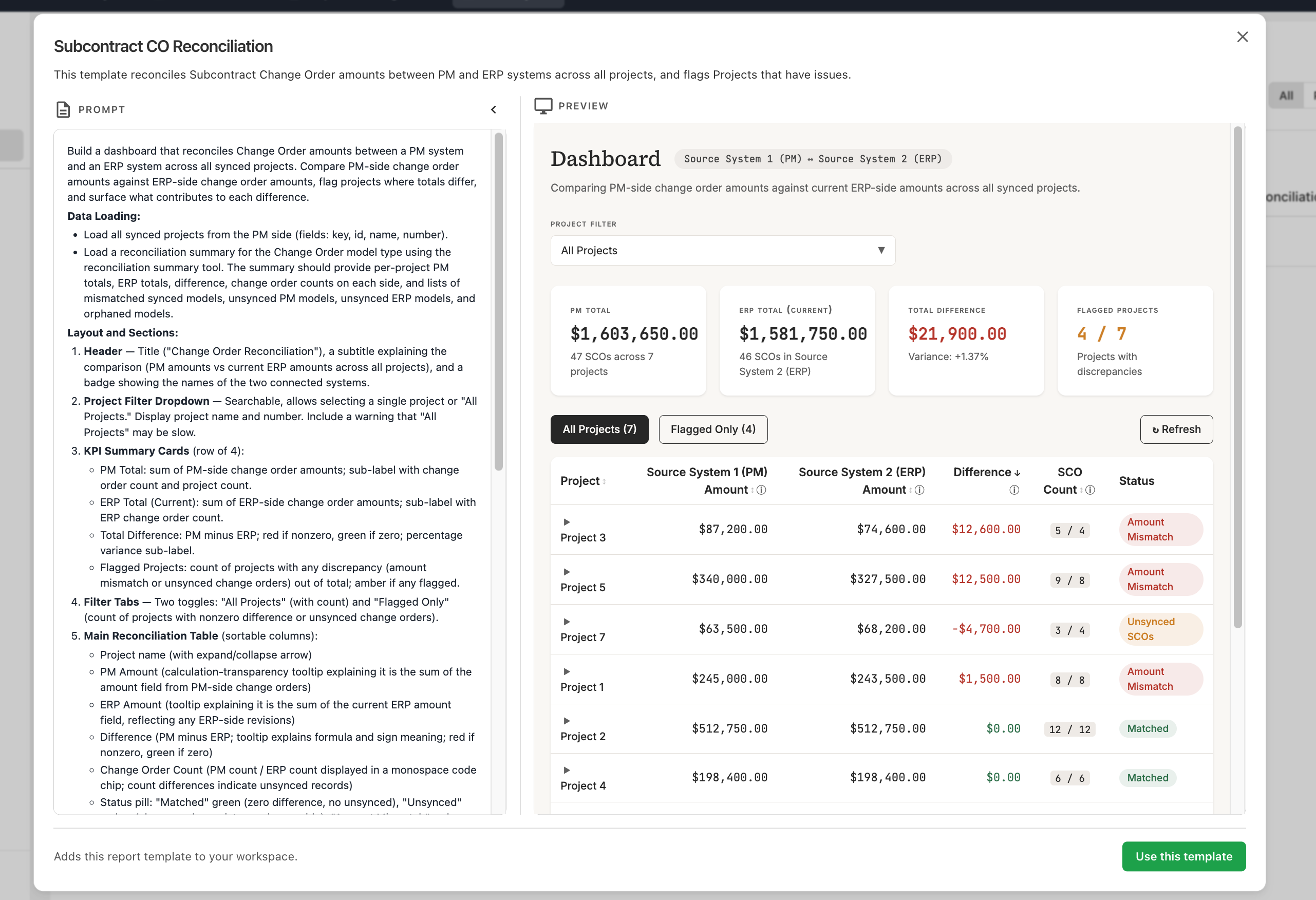Expand the Project 1 row
This screenshot has height=900, width=1316.
coord(567,672)
